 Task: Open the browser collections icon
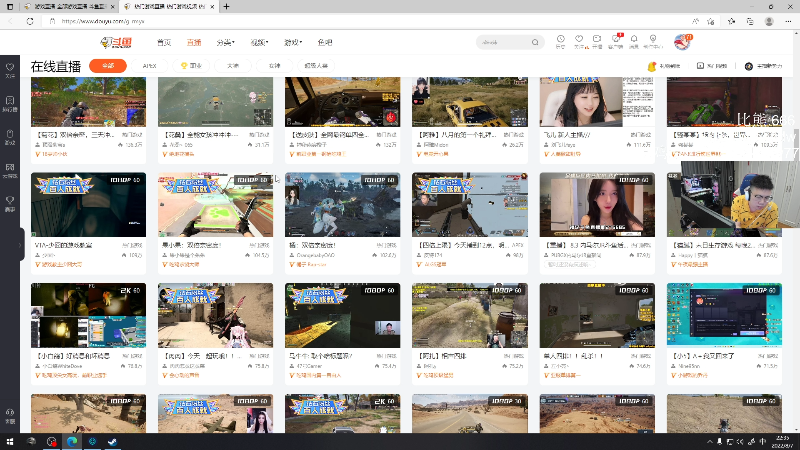point(749,21)
